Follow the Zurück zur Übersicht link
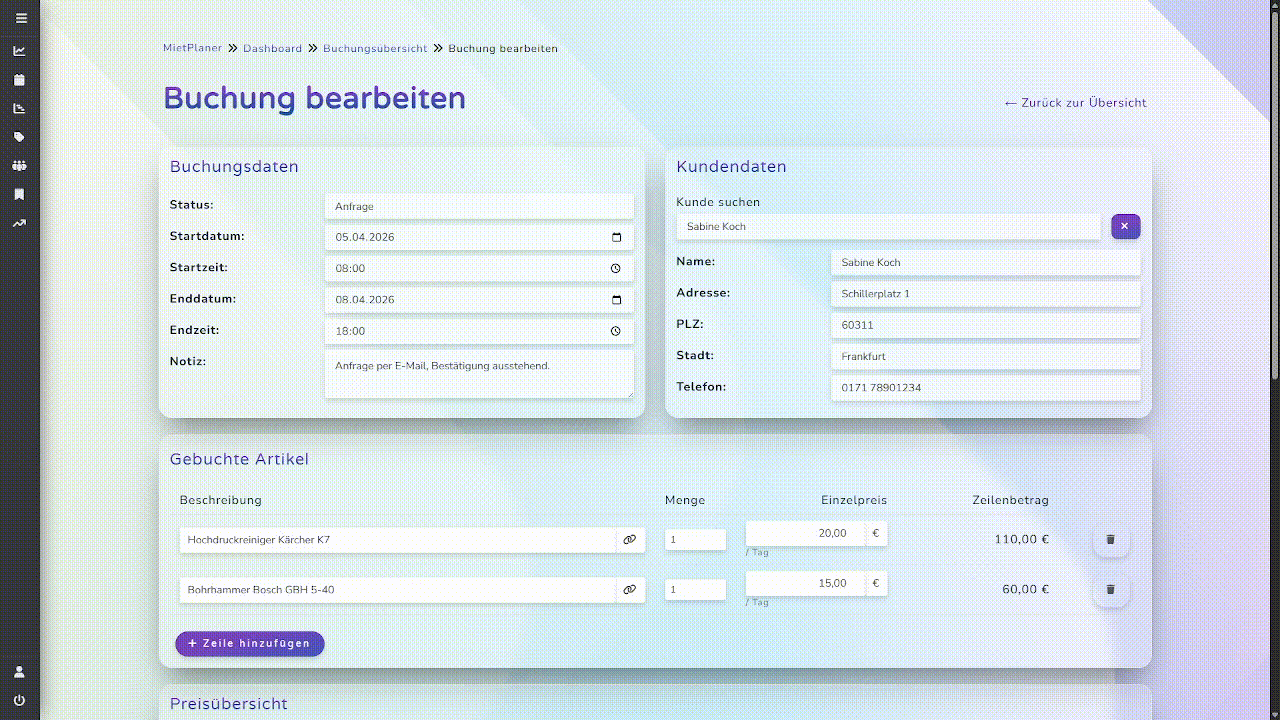 tap(1076, 102)
